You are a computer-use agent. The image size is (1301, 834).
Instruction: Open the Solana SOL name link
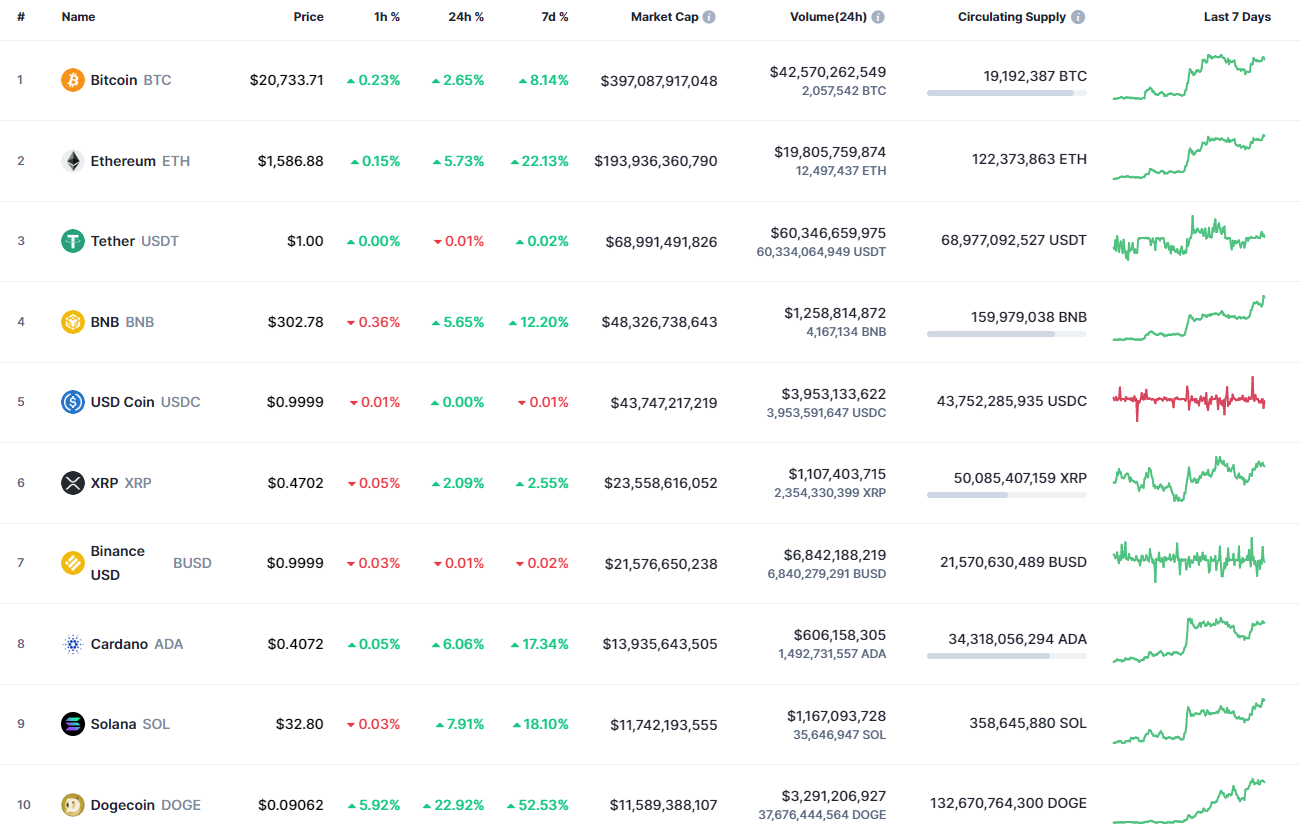(x=114, y=724)
